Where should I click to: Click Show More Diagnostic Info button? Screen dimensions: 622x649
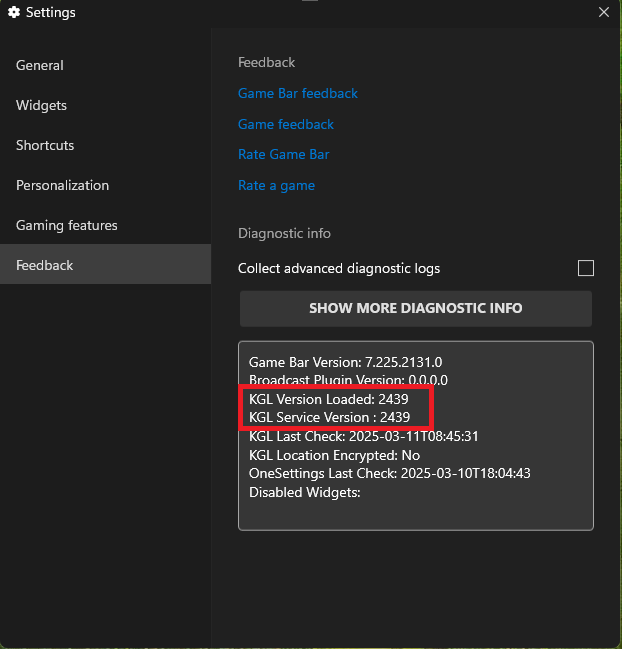point(415,308)
